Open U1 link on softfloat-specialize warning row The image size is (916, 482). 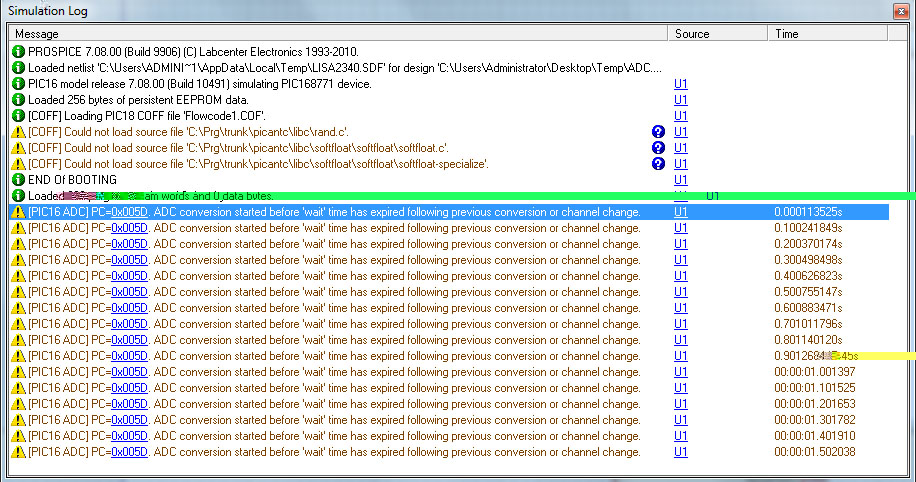point(681,164)
